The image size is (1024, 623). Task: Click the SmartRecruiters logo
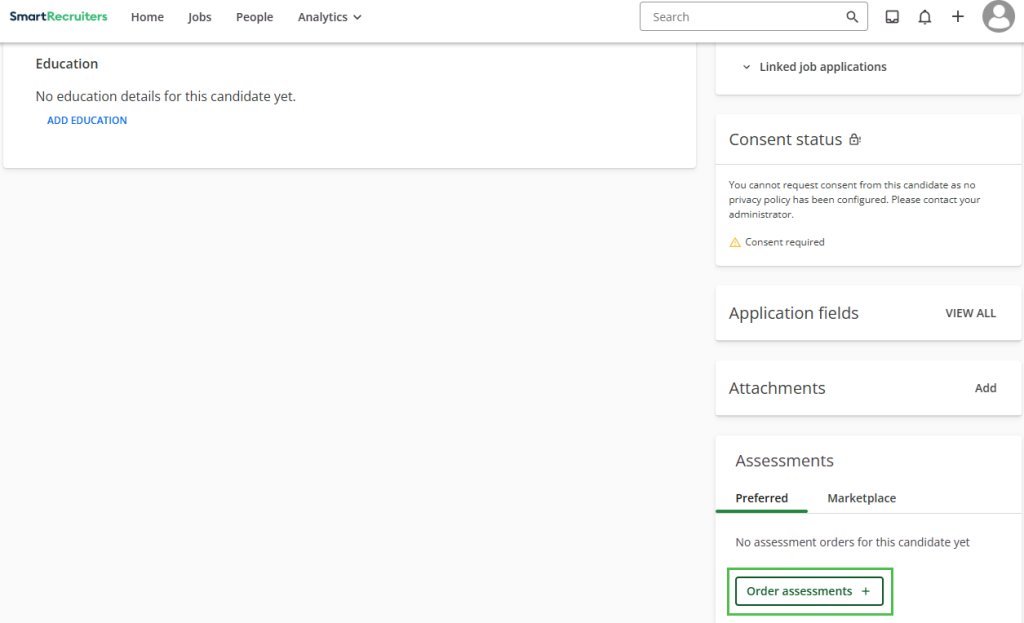(58, 17)
